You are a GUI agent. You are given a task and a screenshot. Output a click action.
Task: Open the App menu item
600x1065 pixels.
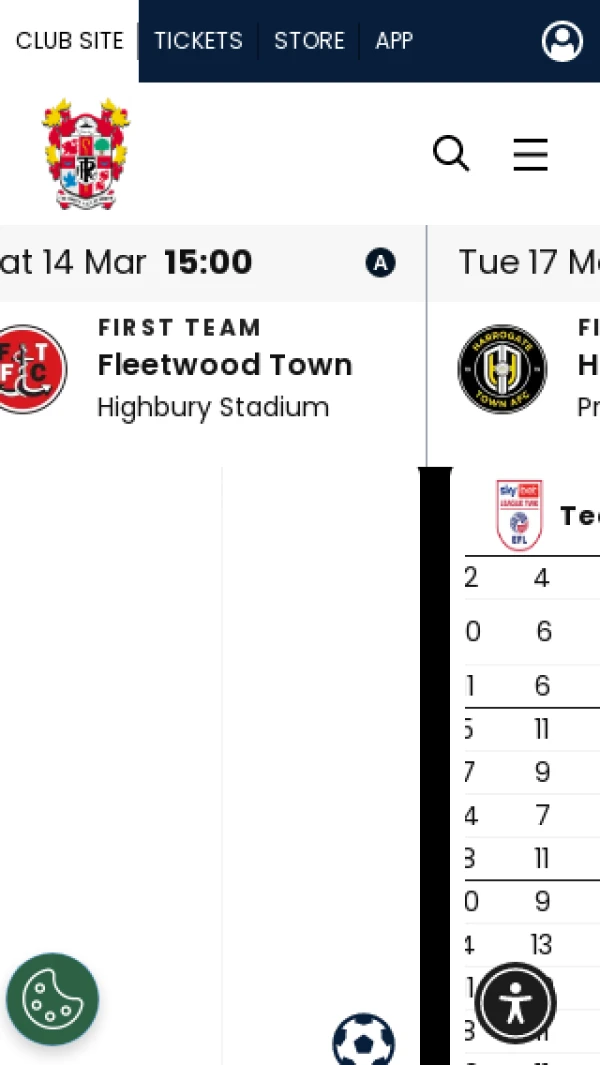(x=394, y=41)
